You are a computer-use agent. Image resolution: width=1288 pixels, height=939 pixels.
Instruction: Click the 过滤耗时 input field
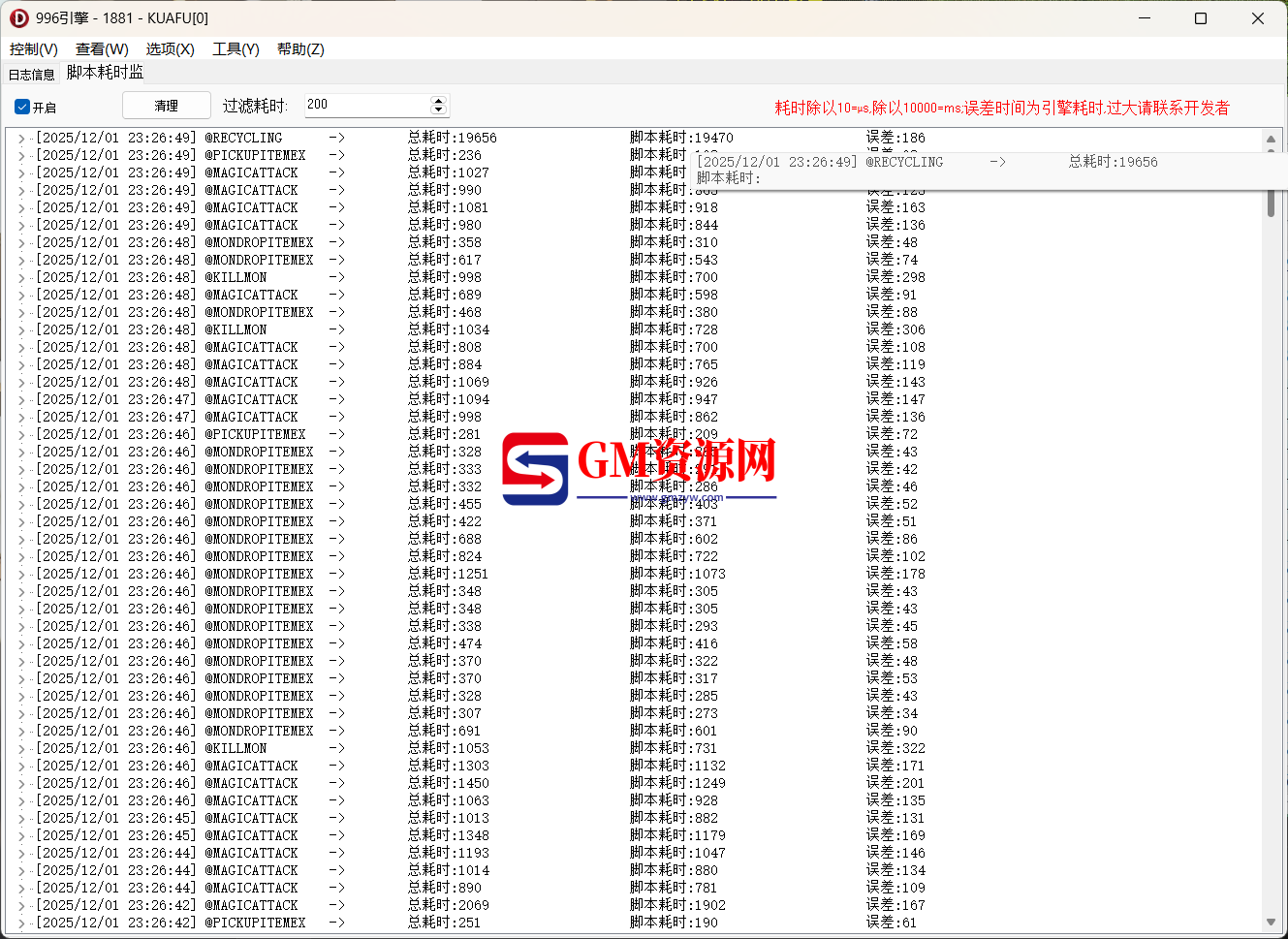point(366,105)
